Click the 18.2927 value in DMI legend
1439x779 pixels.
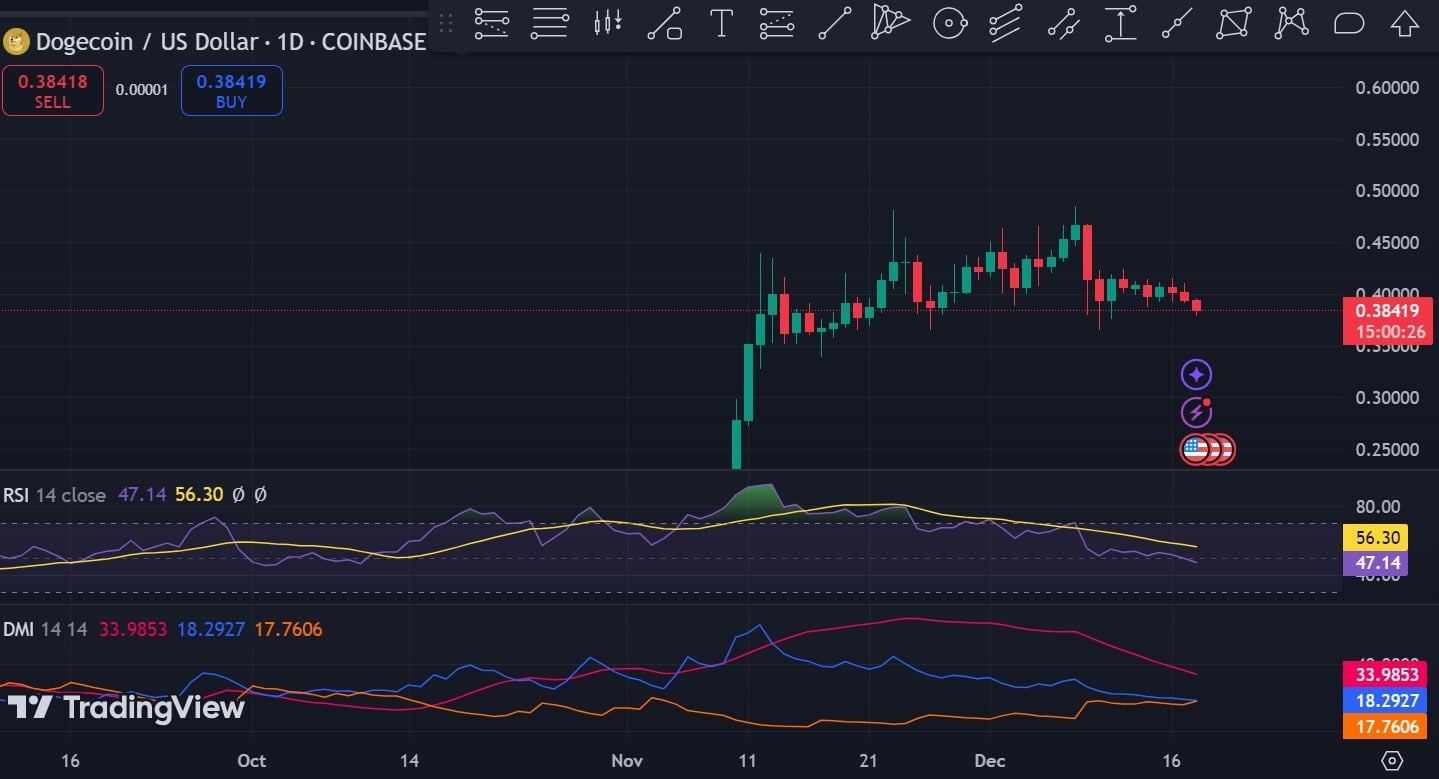pos(211,630)
